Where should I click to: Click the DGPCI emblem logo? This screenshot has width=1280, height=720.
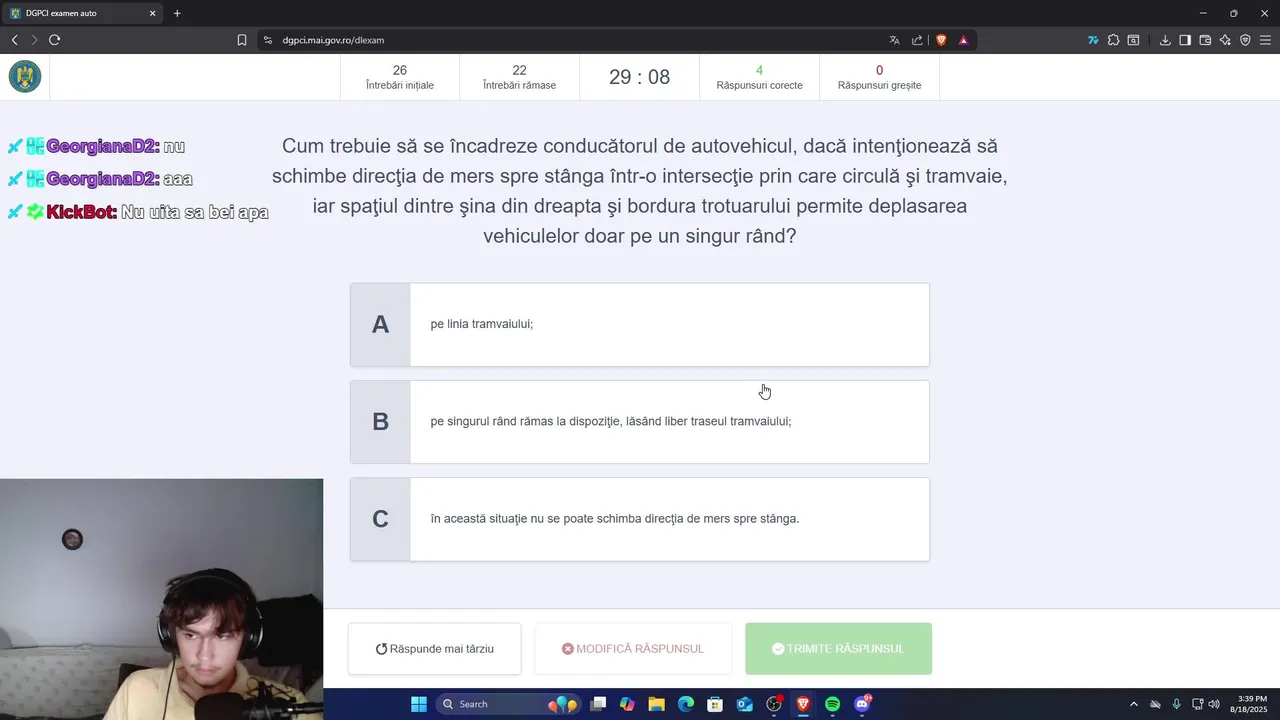25,77
